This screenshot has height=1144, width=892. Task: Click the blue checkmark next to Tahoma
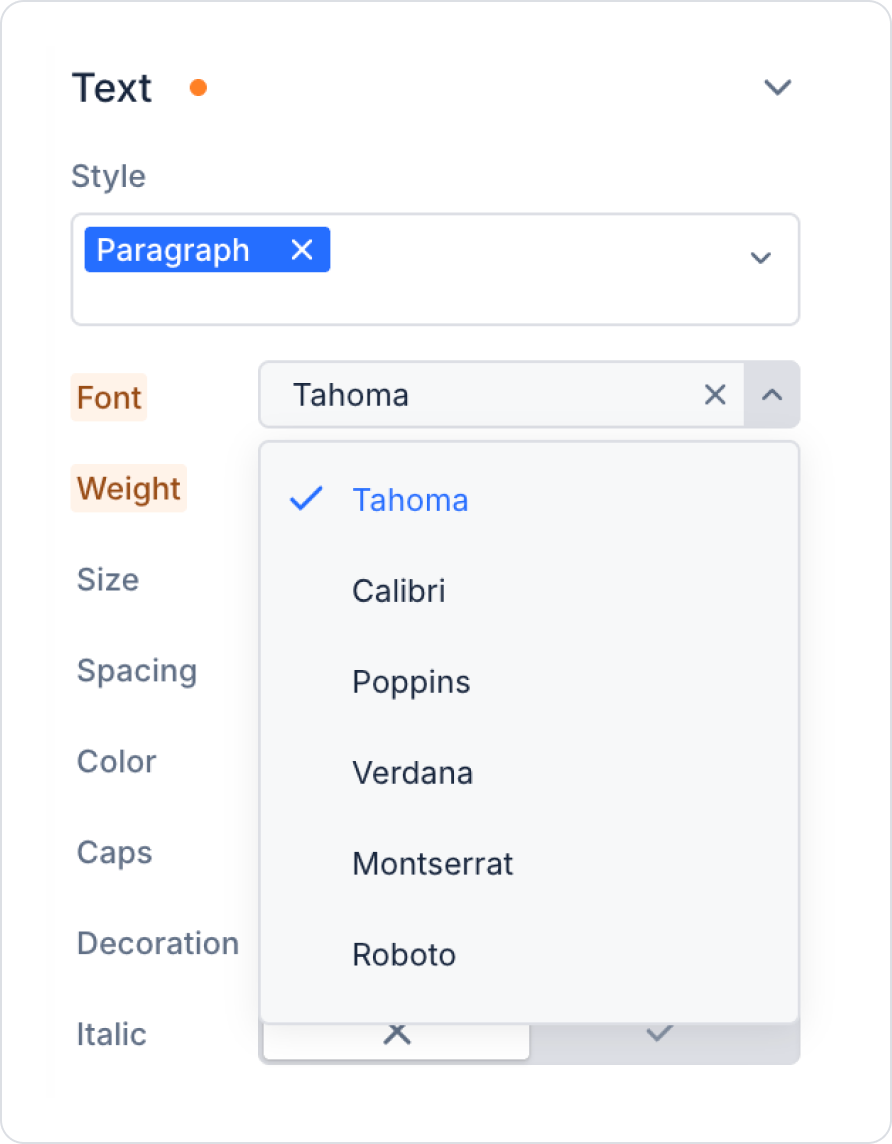[306, 499]
